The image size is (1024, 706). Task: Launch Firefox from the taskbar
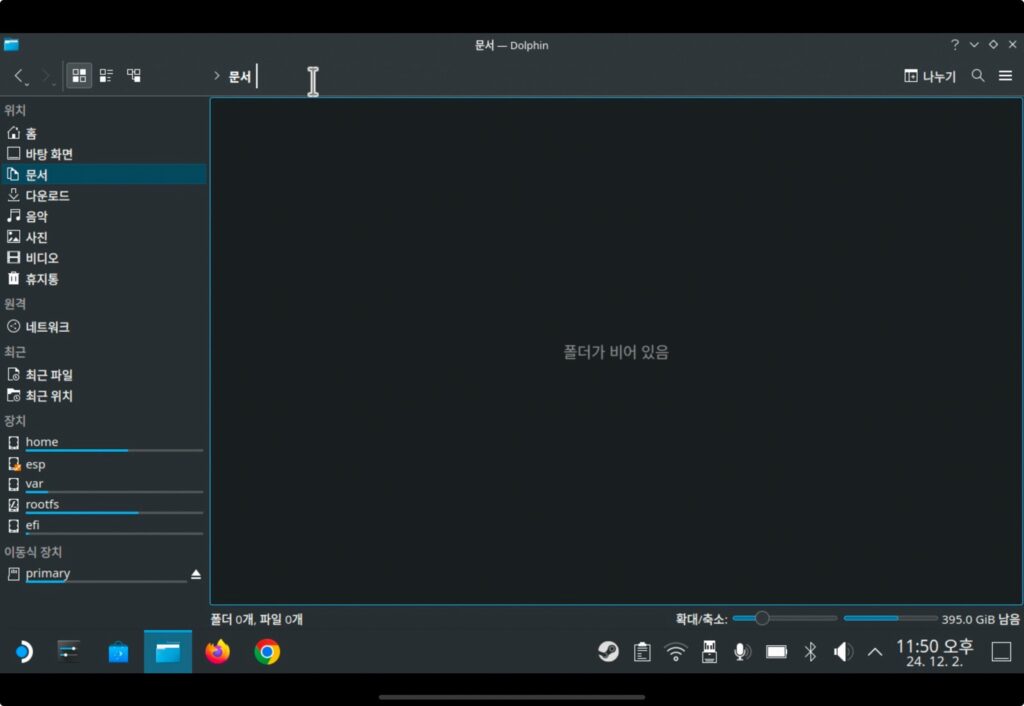217,652
